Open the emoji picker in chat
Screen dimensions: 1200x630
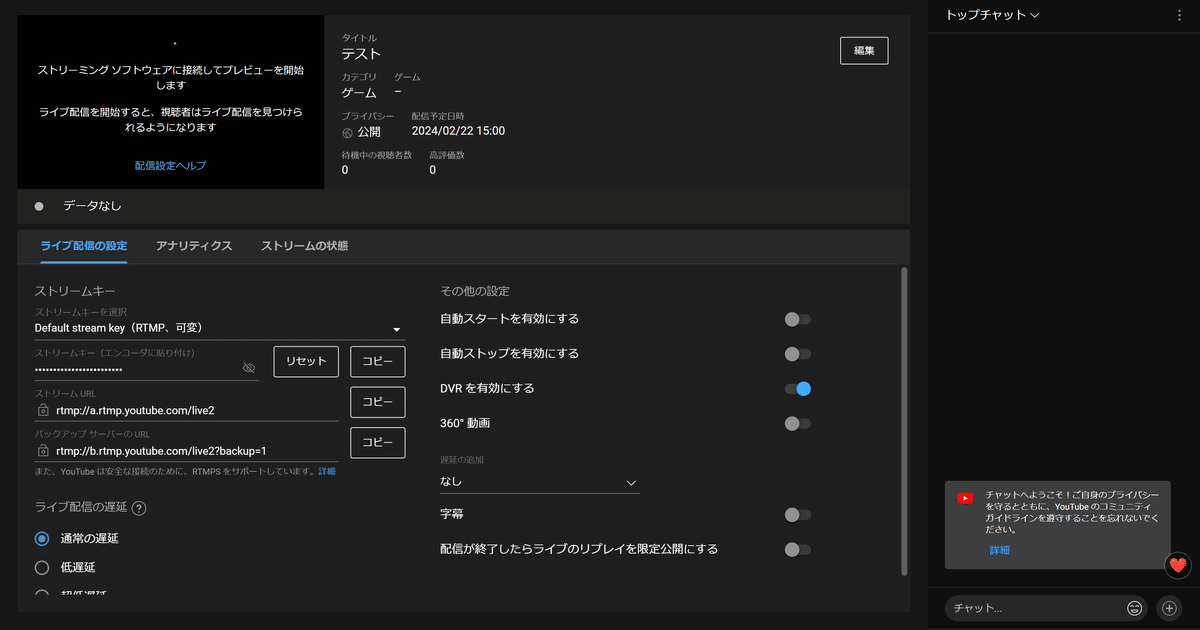1134,608
